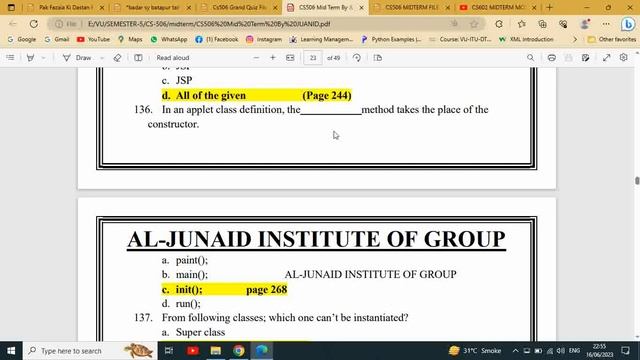
Task: Go back with the browser back arrow
Action: point(13,24)
